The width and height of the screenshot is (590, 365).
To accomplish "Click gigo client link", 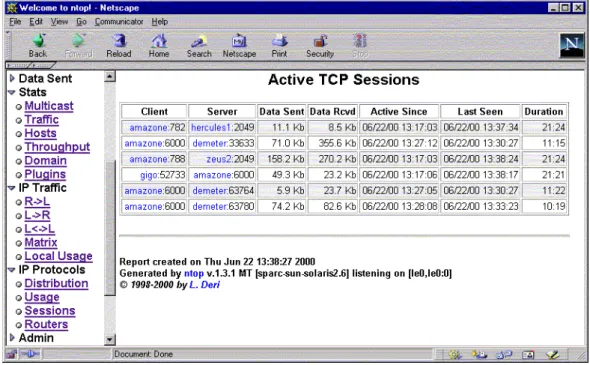I will point(148,175).
